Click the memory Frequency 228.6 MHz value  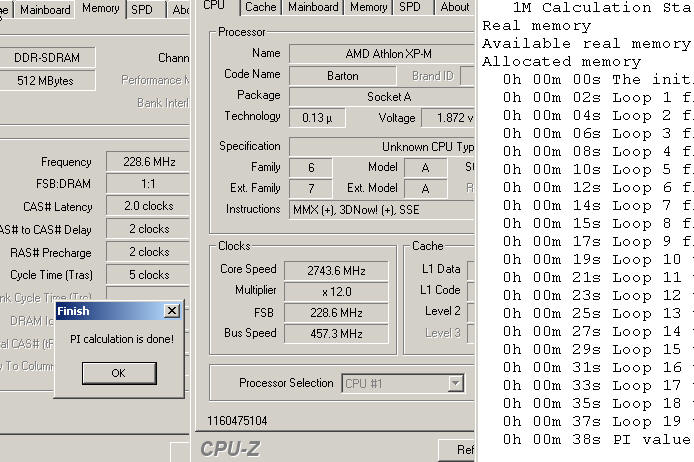[x=148, y=162]
